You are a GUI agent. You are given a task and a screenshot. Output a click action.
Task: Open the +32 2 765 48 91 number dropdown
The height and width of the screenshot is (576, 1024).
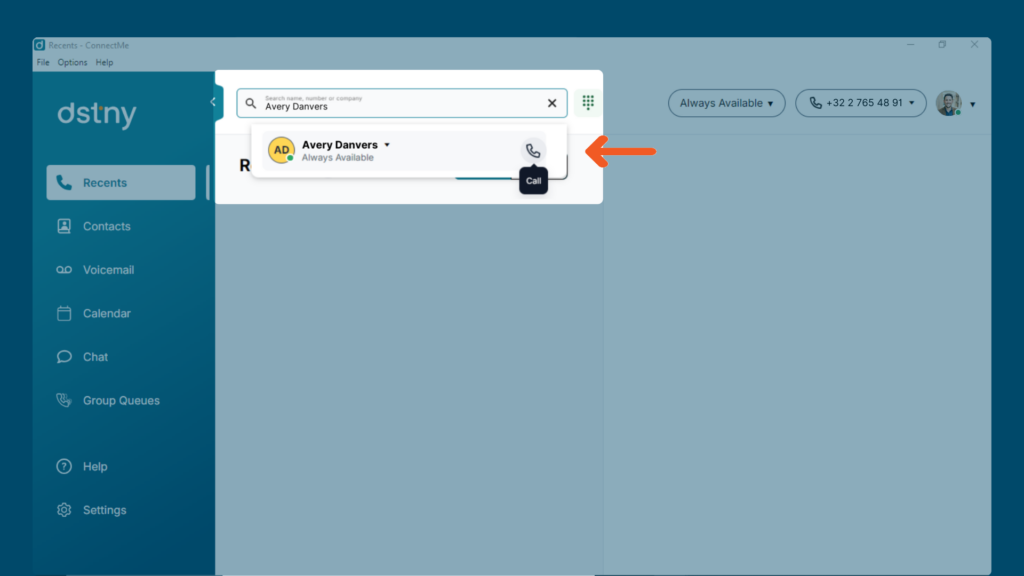coord(861,103)
